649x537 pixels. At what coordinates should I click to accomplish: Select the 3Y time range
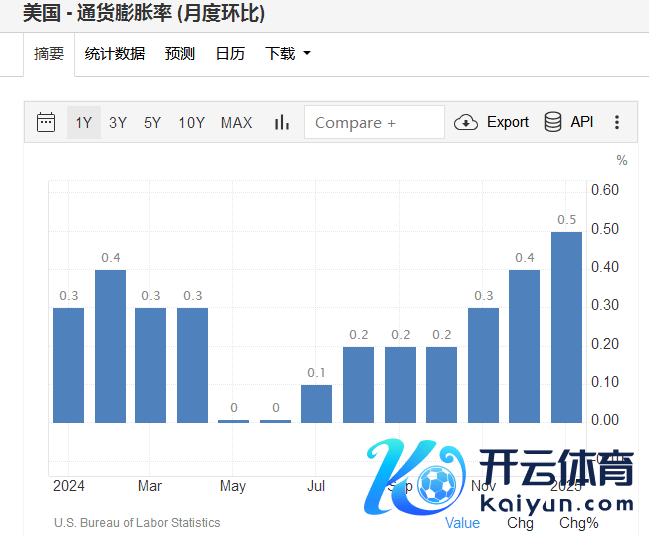[118, 123]
